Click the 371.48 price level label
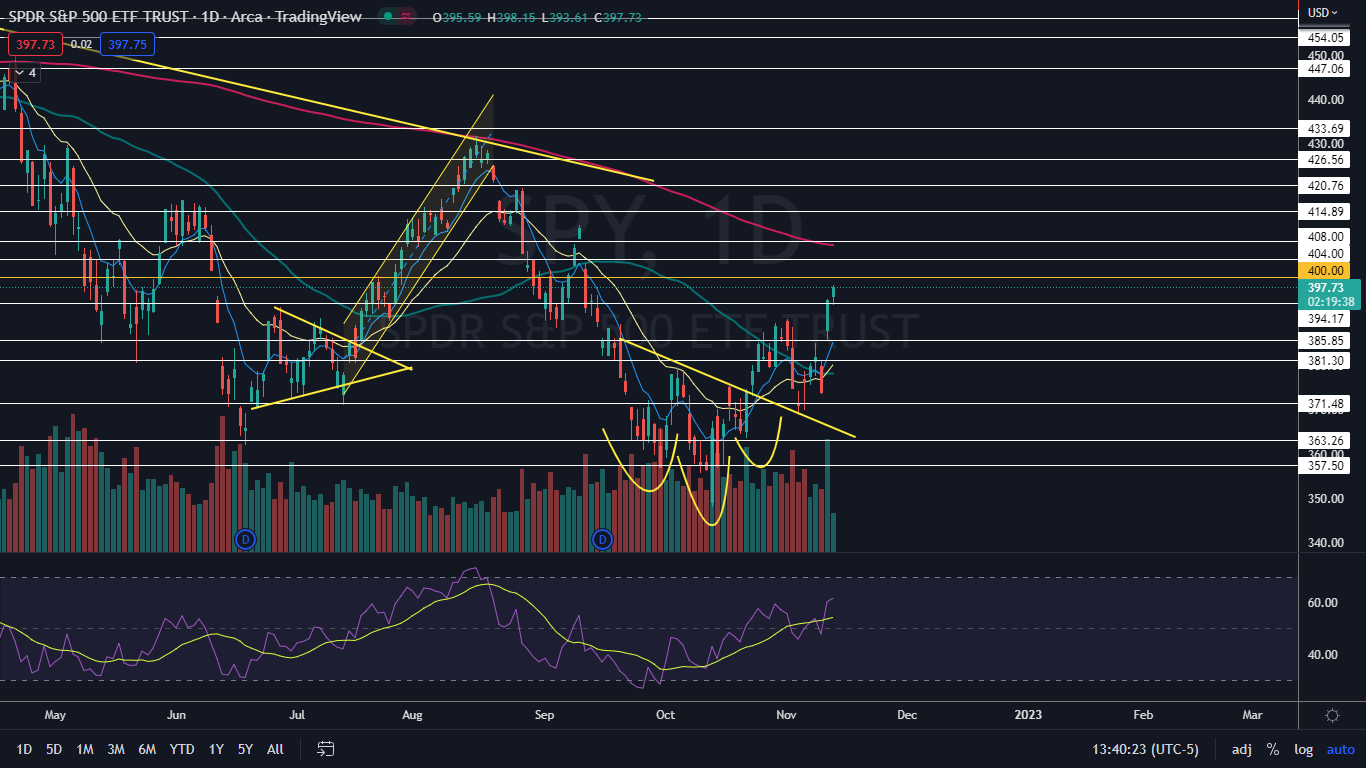The height and width of the screenshot is (768, 1366). click(x=1323, y=404)
